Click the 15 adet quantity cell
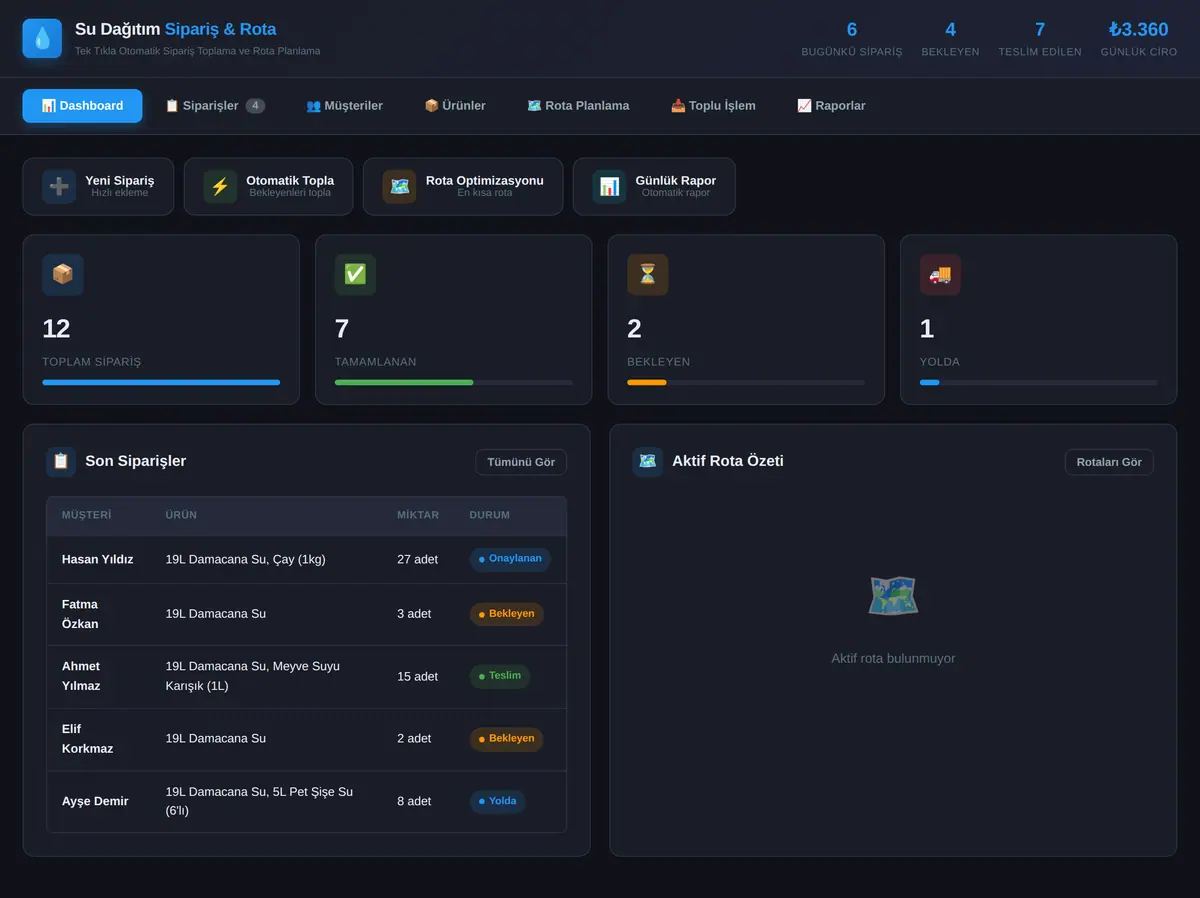1200x898 pixels. click(x=417, y=676)
